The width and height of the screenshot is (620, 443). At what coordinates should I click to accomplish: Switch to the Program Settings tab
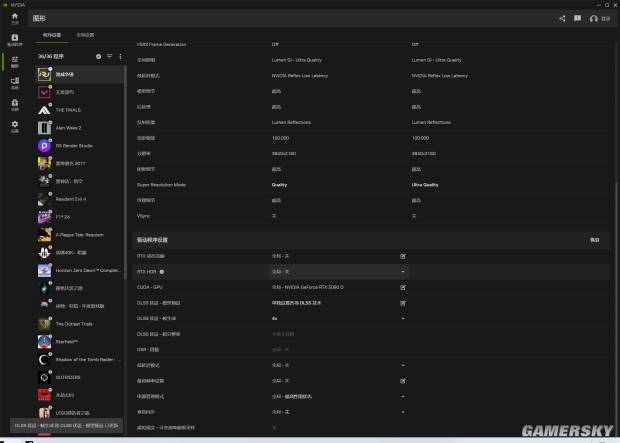52,35
